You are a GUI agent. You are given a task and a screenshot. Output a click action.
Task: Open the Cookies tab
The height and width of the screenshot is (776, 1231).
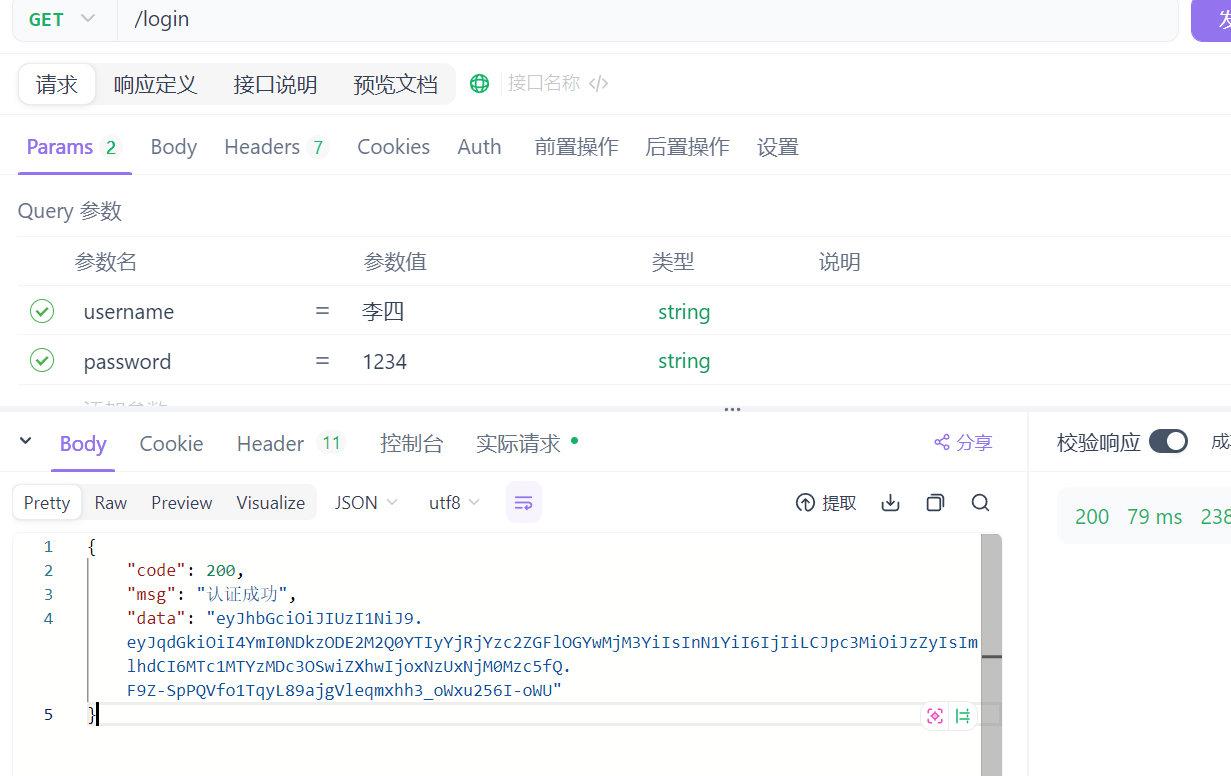pos(393,146)
